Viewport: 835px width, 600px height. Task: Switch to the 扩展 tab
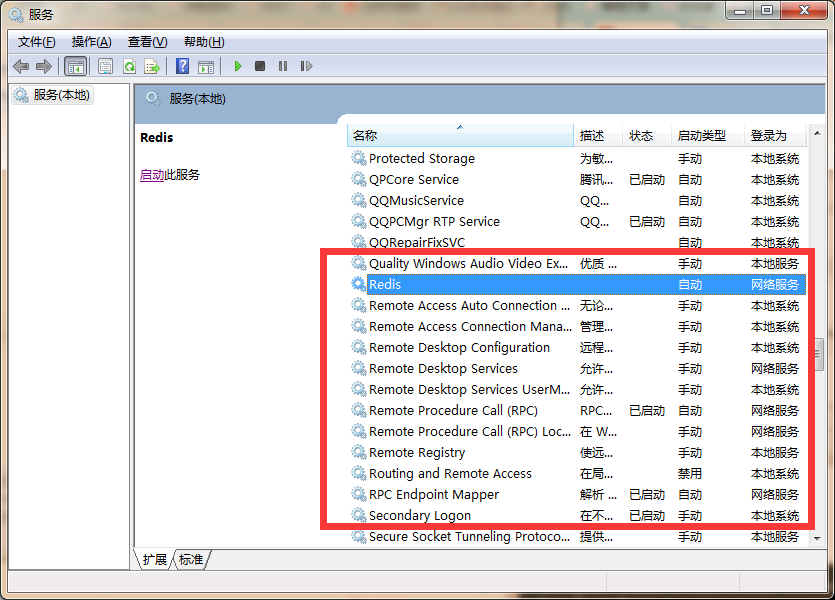[154, 560]
